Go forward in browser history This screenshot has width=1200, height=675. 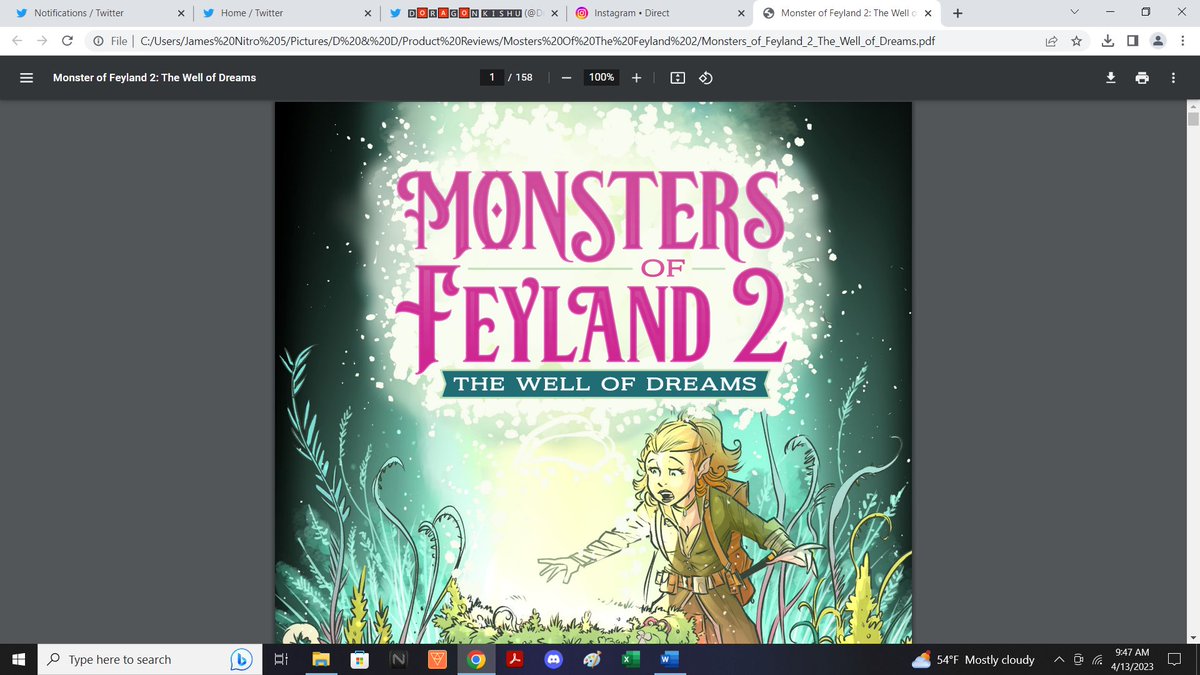pos(43,41)
